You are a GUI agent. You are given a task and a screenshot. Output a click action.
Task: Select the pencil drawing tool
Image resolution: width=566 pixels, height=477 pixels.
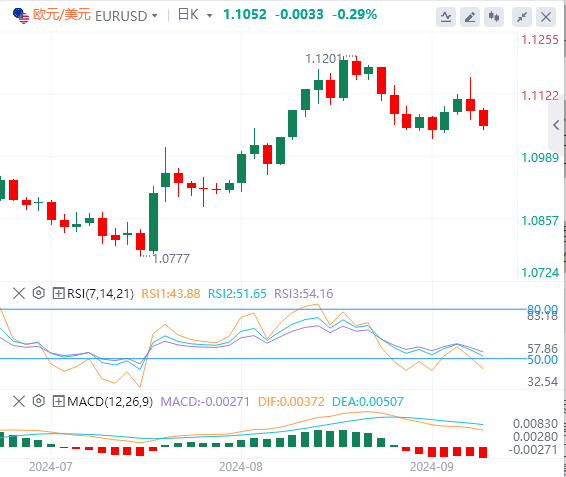pyautogui.click(x=470, y=16)
